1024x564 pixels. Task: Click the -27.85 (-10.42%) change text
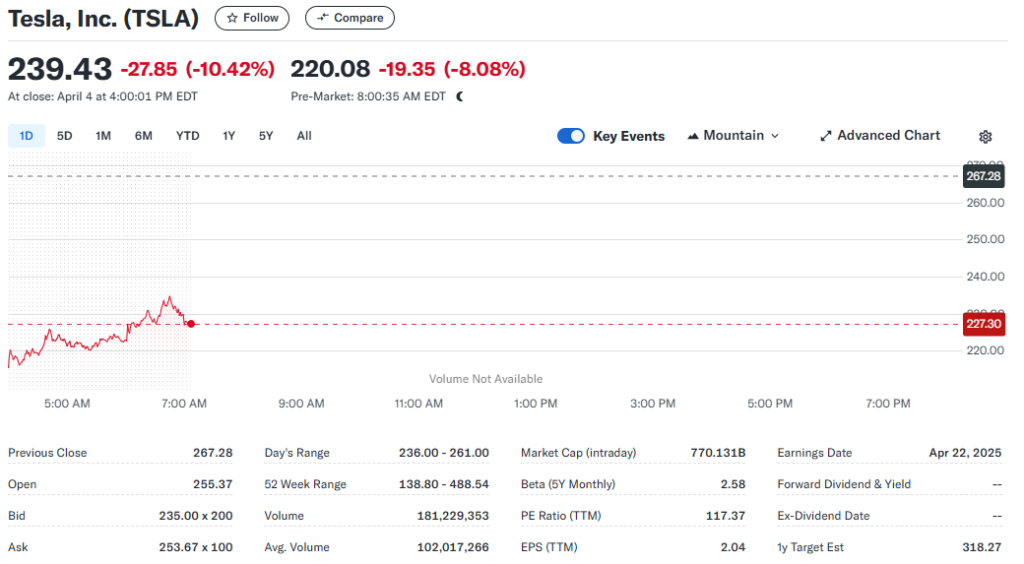[198, 69]
